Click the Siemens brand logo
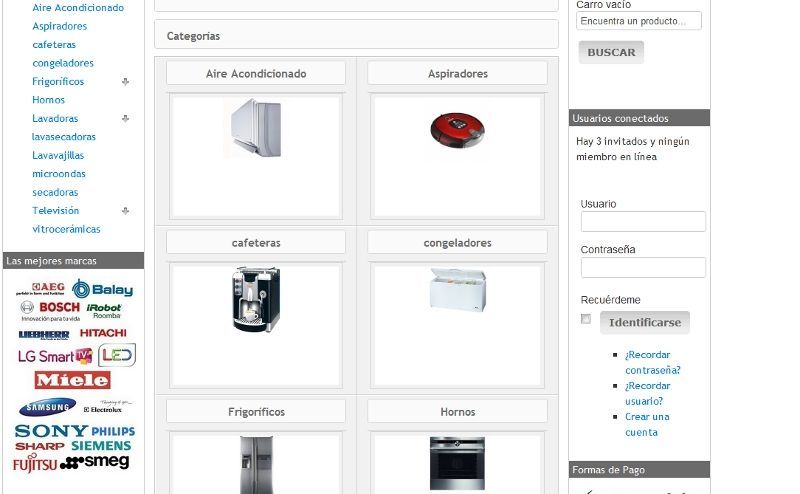 click(x=101, y=446)
